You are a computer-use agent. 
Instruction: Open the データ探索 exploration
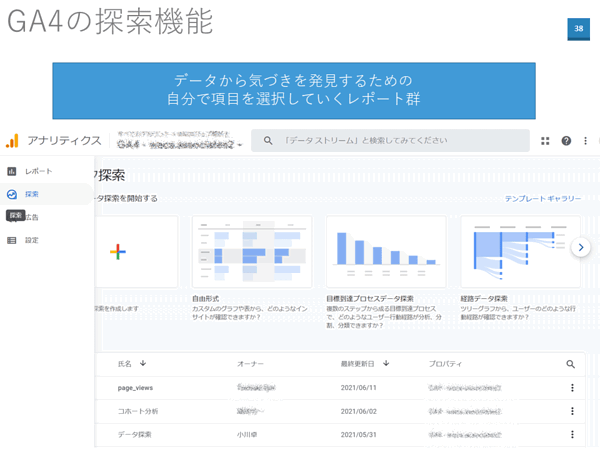pyautogui.click(x=134, y=435)
